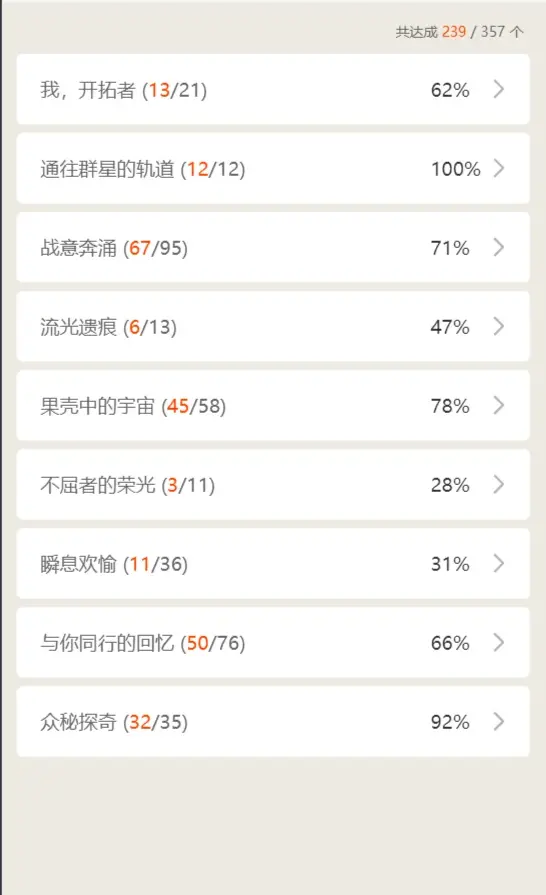Select 与你同行的回忆 (50/76) entry
Image resolution: width=546 pixels, height=895 pixels.
273,643
